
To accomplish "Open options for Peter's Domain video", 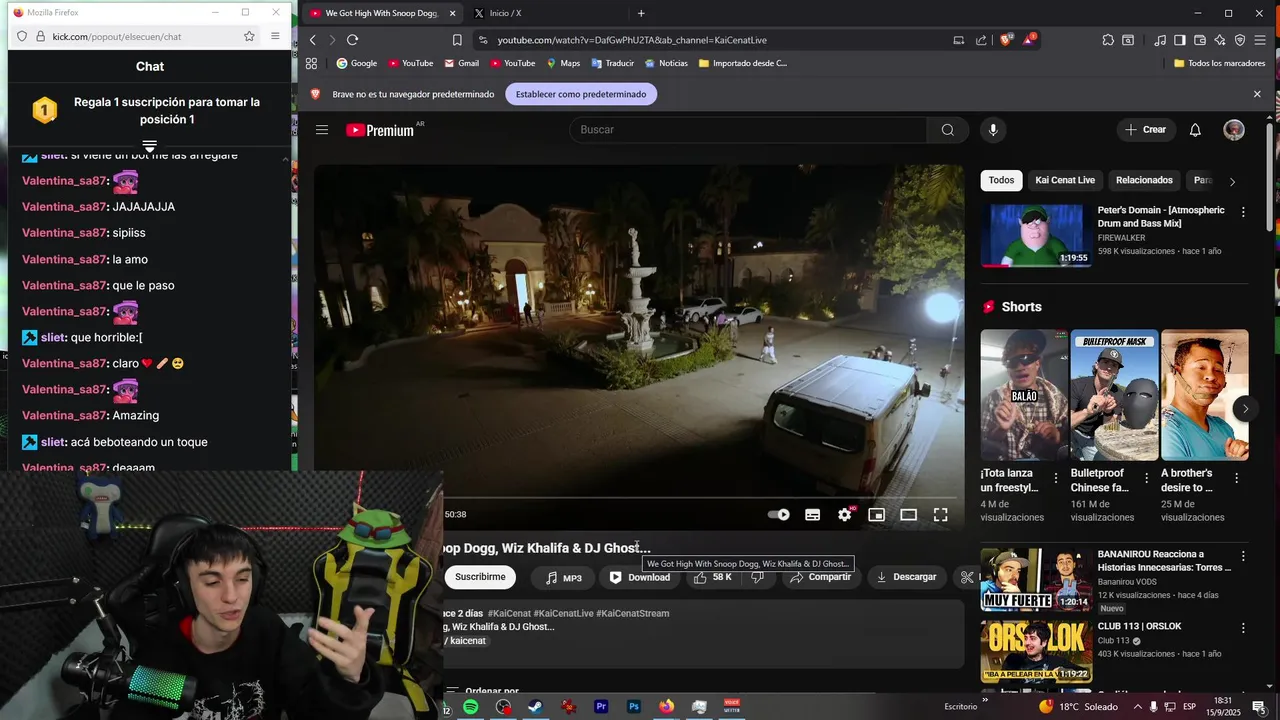I will pyautogui.click(x=1243, y=212).
